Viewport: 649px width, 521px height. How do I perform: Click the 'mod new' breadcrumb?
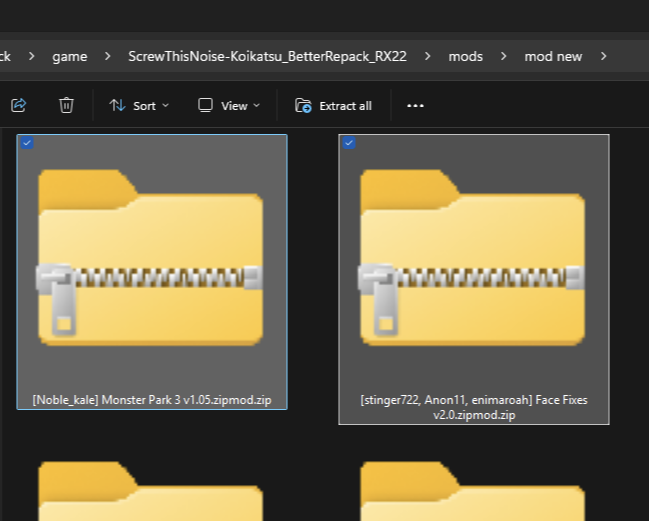(553, 56)
